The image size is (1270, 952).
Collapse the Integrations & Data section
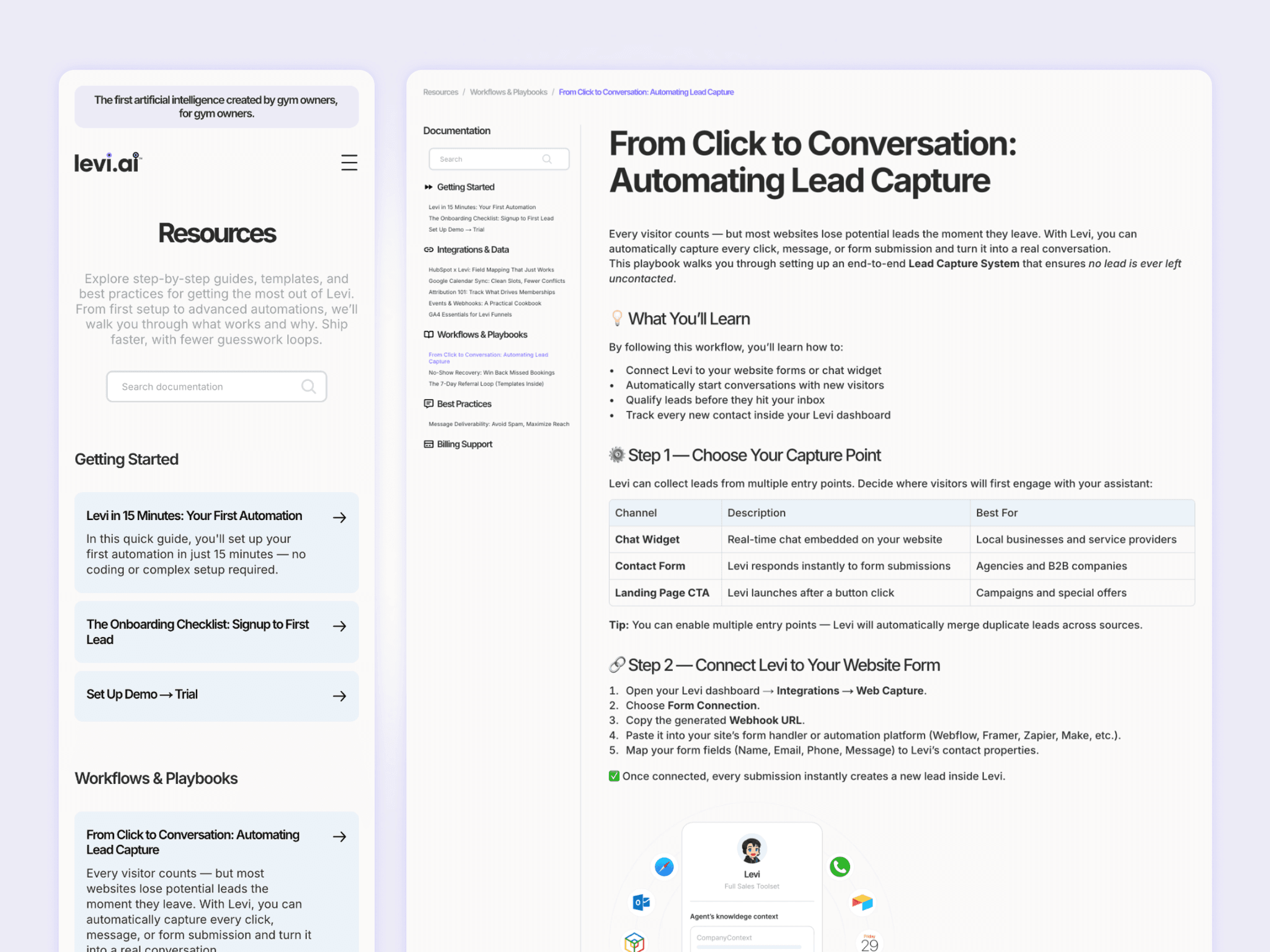coord(466,250)
